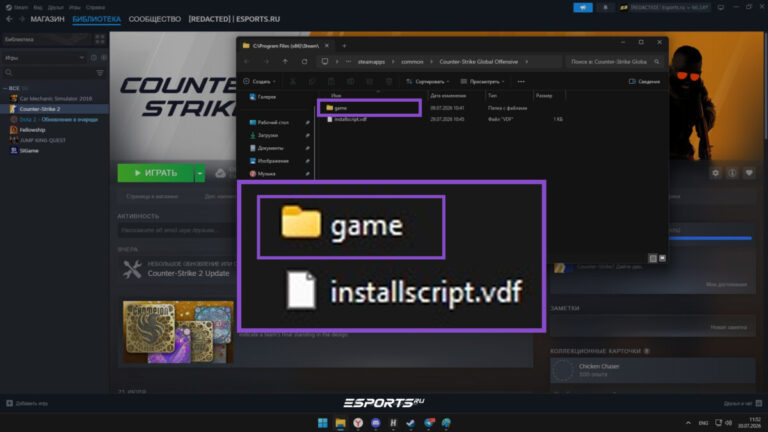Open the Counter-Strike 2 Update news item

pyautogui.click(x=189, y=273)
